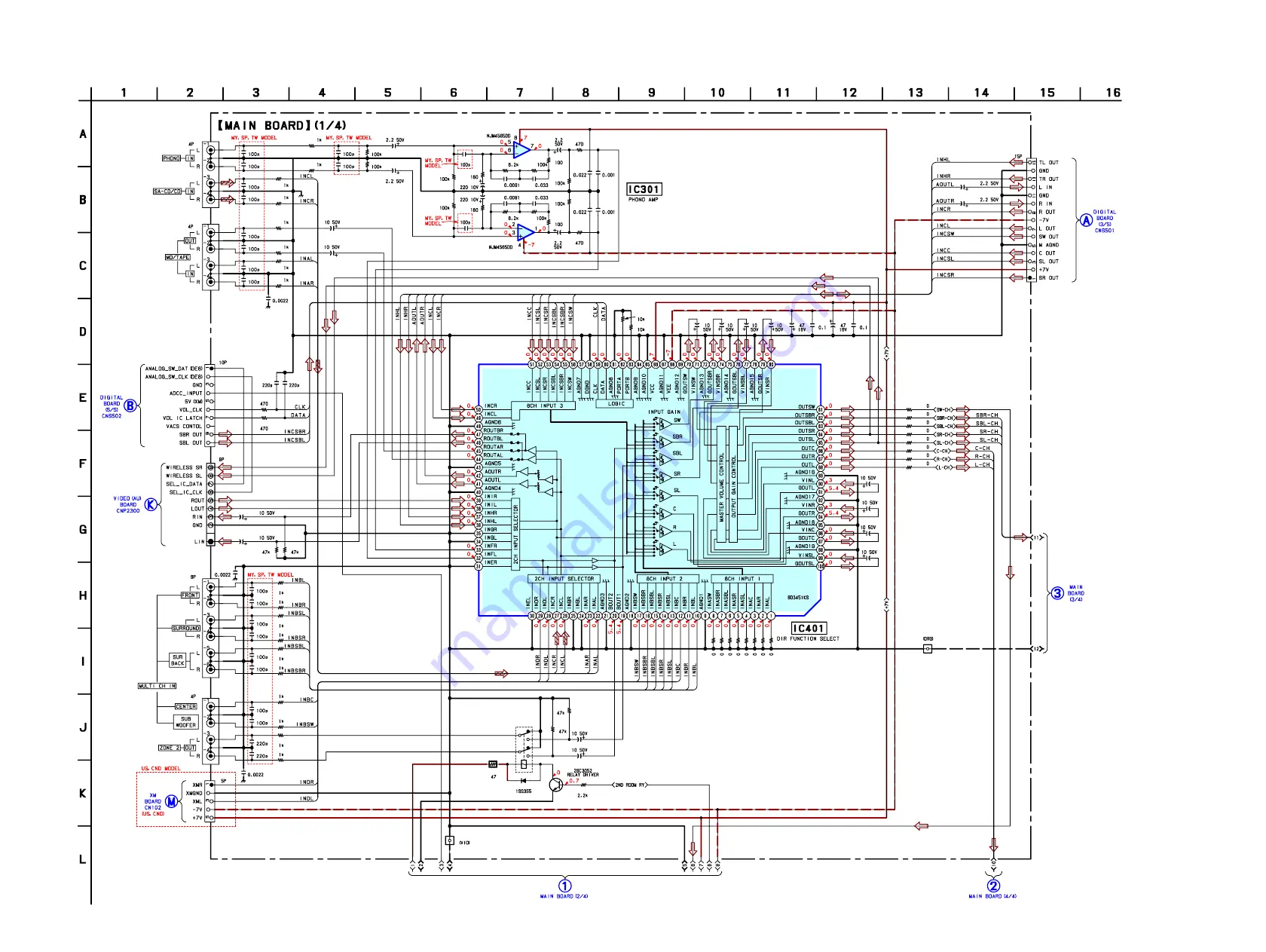Click the MD/TAPE jack label
Screen dimensions: 1266x952
(x=178, y=257)
